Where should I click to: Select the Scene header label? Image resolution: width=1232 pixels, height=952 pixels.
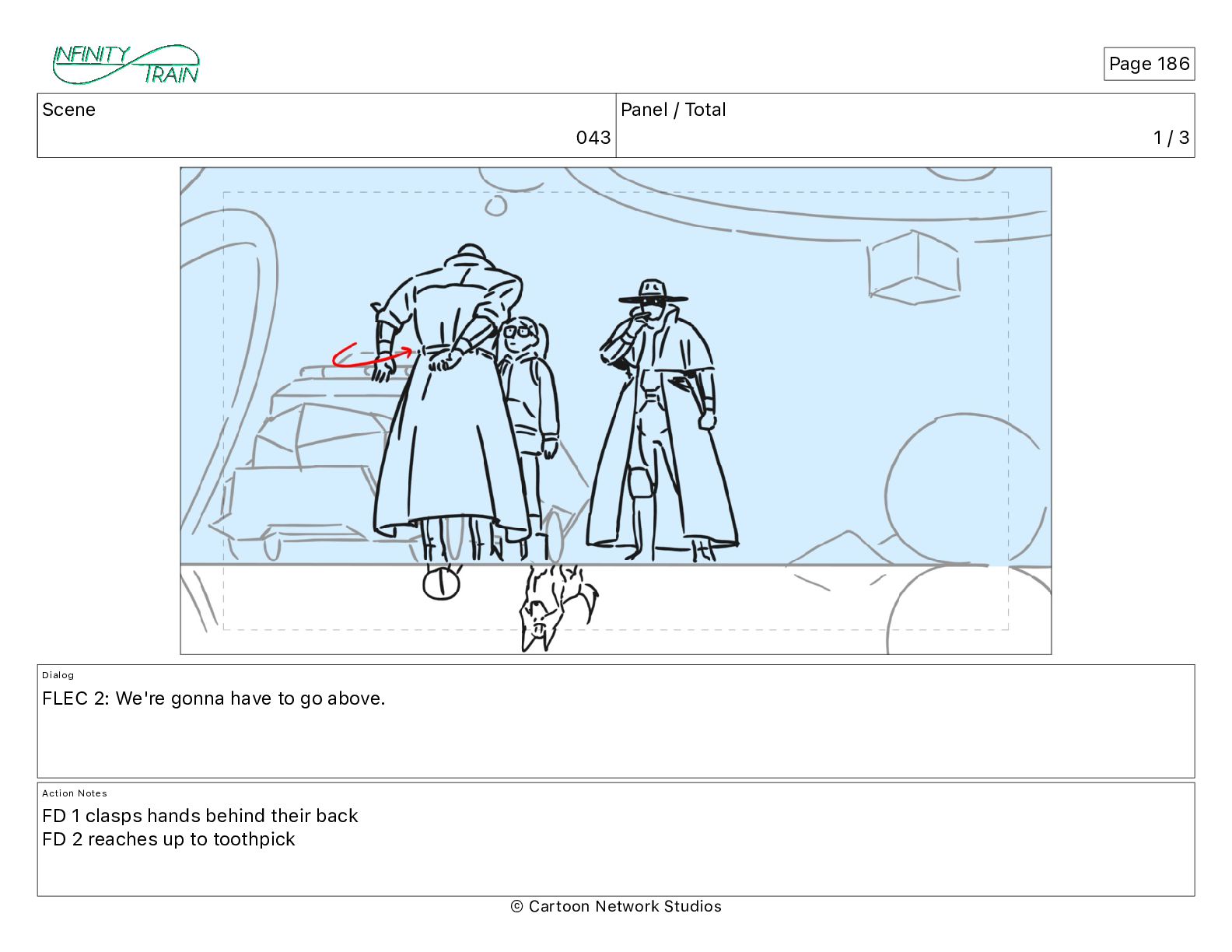coord(69,110)
